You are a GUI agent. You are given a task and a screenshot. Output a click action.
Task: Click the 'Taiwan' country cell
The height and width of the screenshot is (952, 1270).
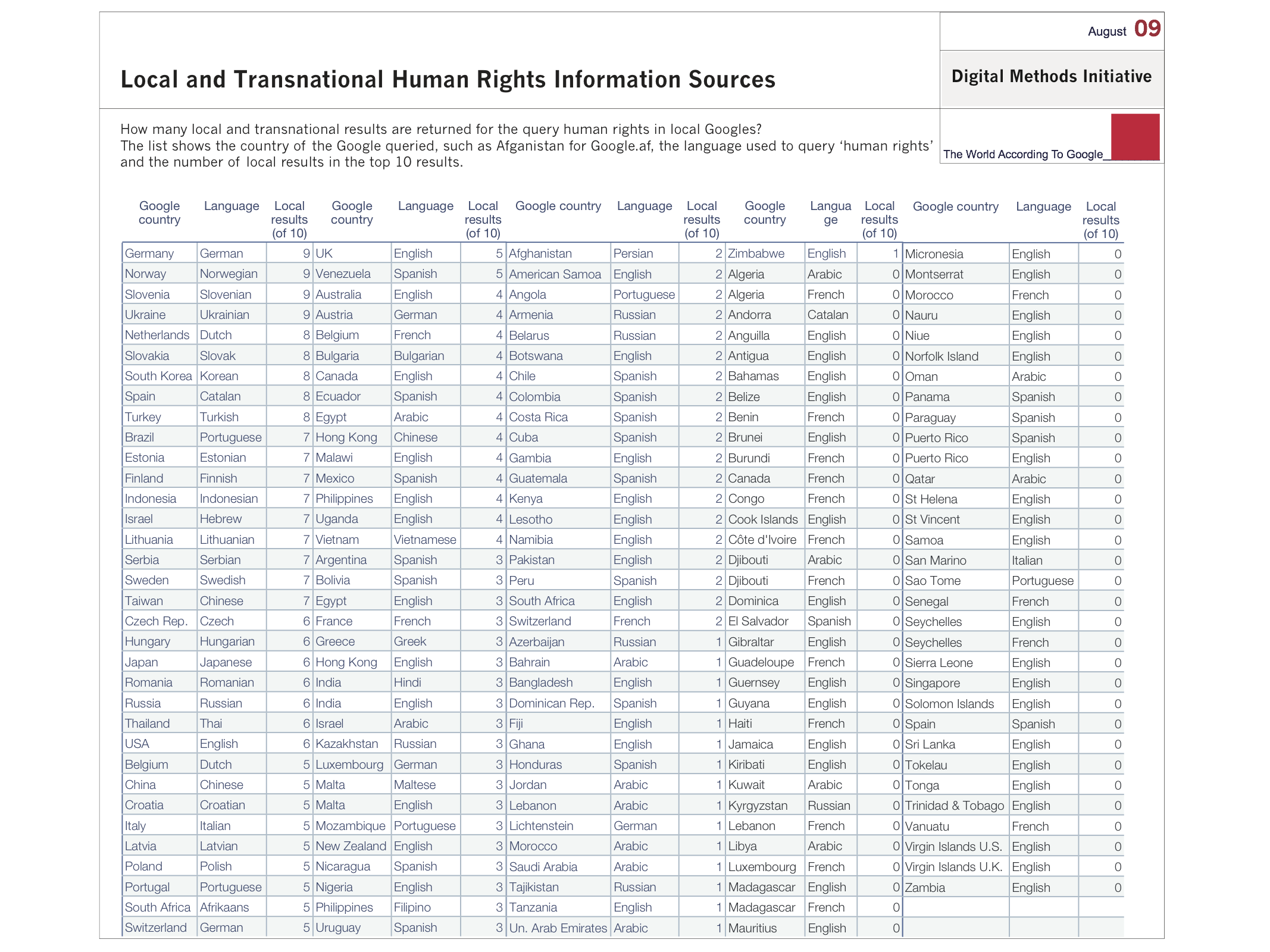pos(159,601)
